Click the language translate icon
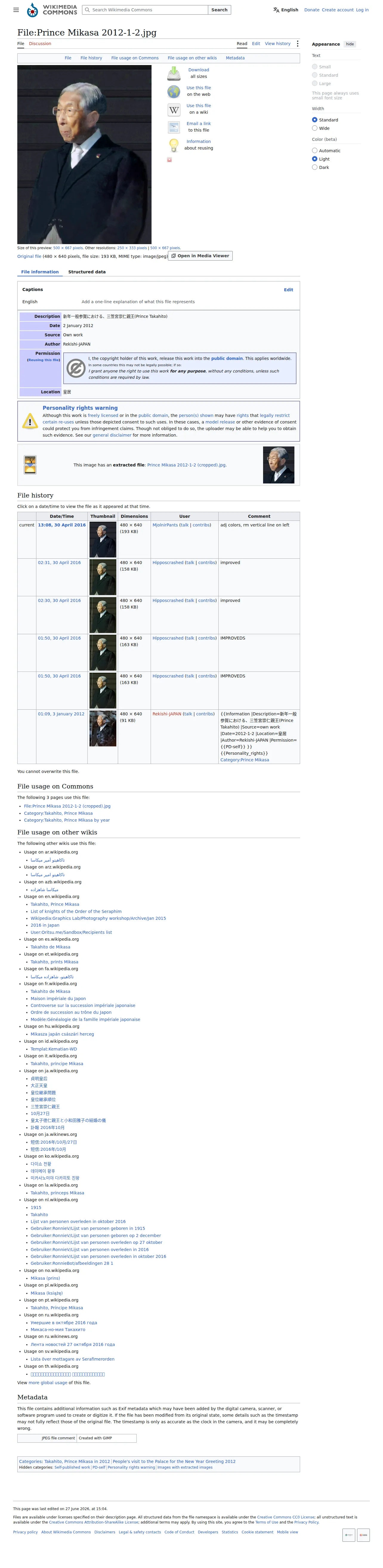Screen dimensions: 383x1568 pyautogui.click(x=276, y=10)
